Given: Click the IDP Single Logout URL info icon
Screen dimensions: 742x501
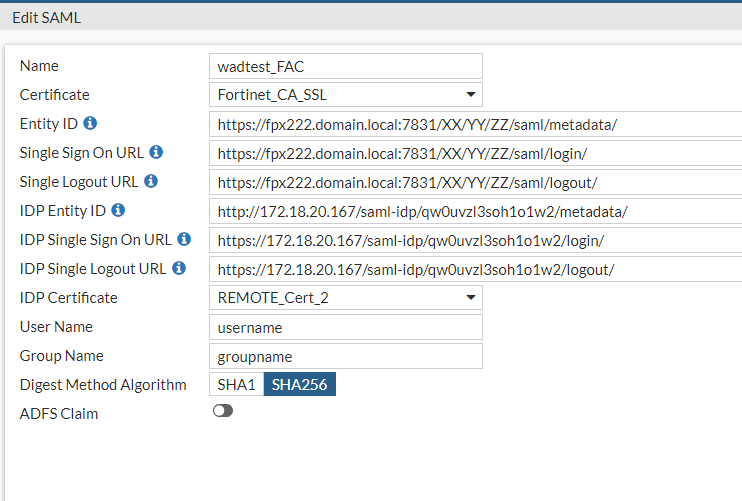Looking at the screenshot, I should [x=179, y=269].
